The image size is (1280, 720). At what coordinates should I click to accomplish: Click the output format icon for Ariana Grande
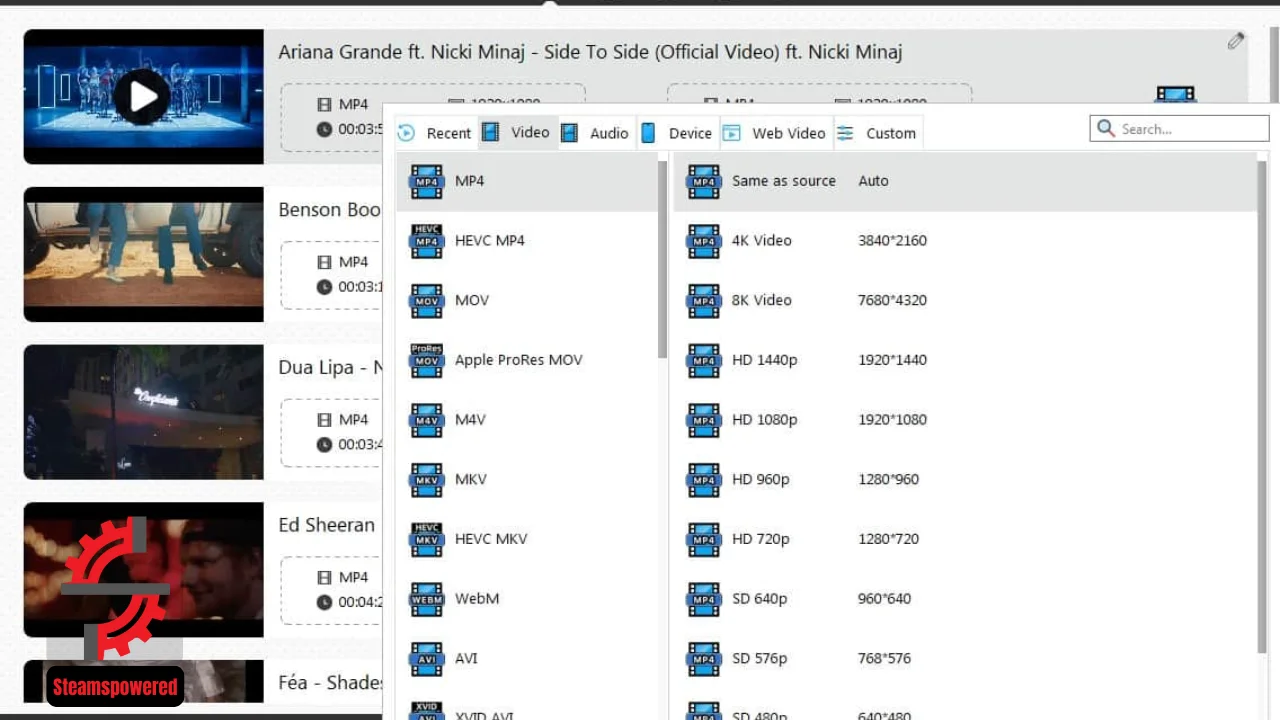pos(1175,94)
